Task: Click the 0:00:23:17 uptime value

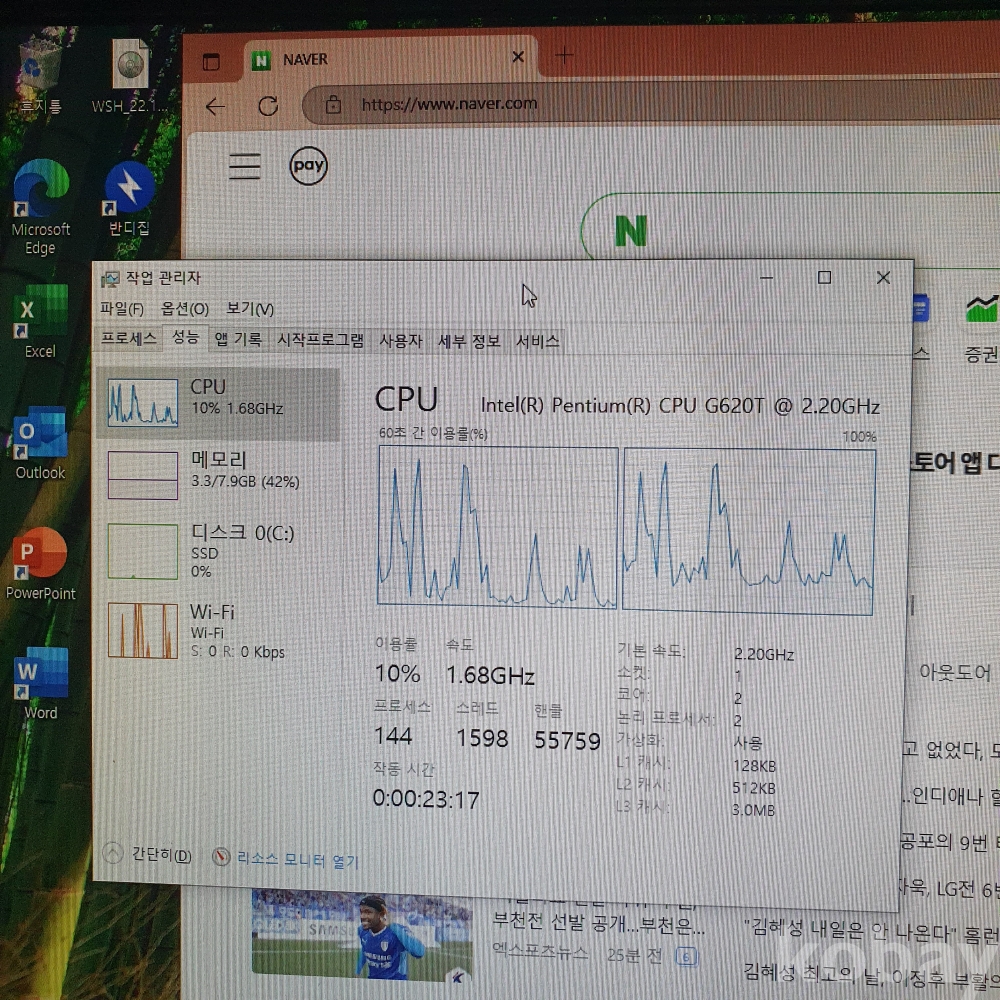Action: click(x=426, y=799)
